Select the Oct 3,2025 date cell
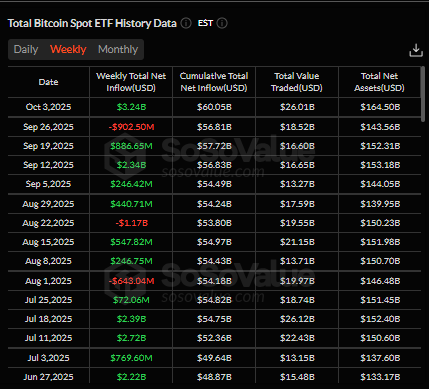Viewport: 429px width, 389px height. [x=49, y=107]
